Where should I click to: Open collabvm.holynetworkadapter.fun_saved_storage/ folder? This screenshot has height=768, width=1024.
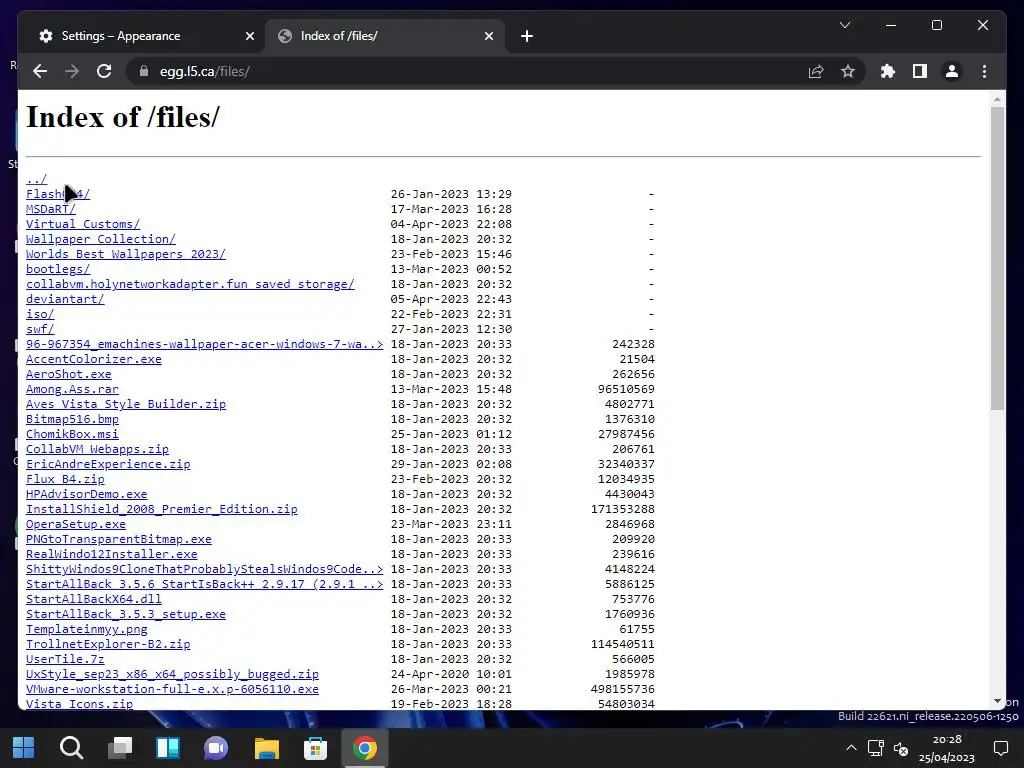point(190,284)
